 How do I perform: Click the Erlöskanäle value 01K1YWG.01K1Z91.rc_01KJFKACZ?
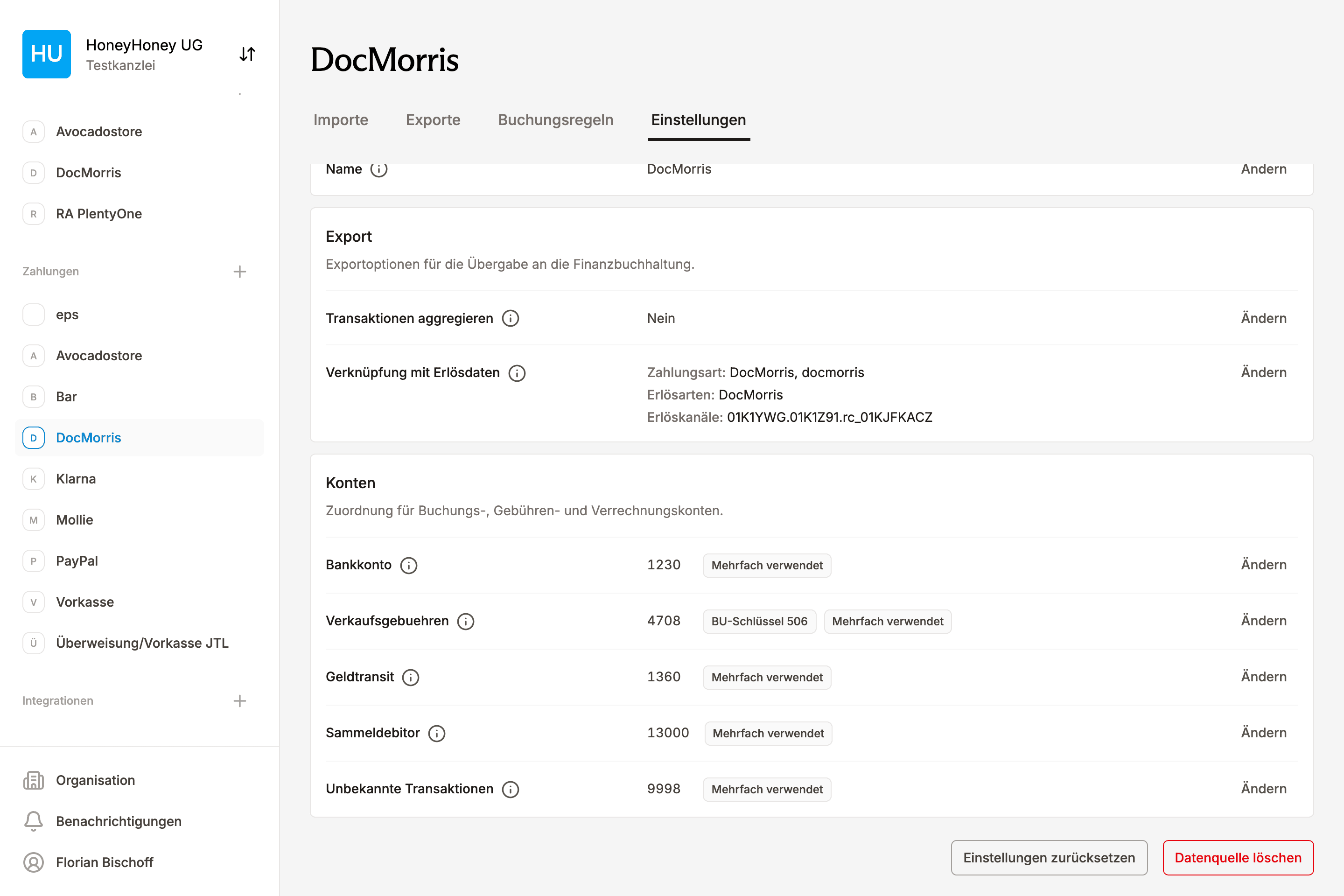[x=830, y=418]
